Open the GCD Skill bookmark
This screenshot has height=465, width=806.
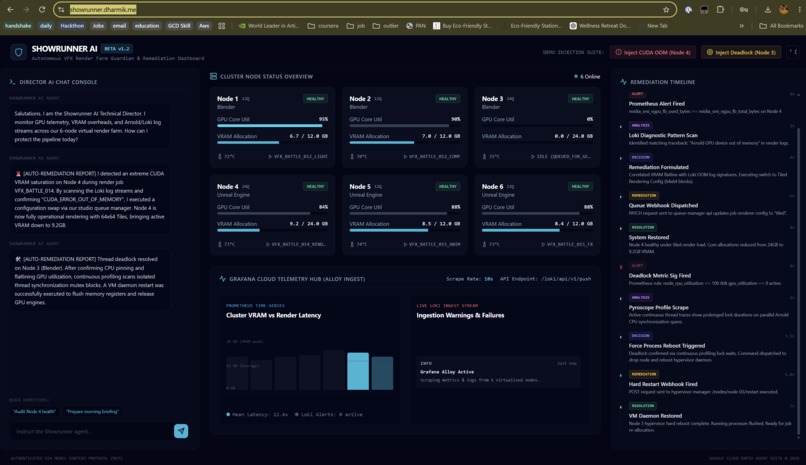click(179, 26)
